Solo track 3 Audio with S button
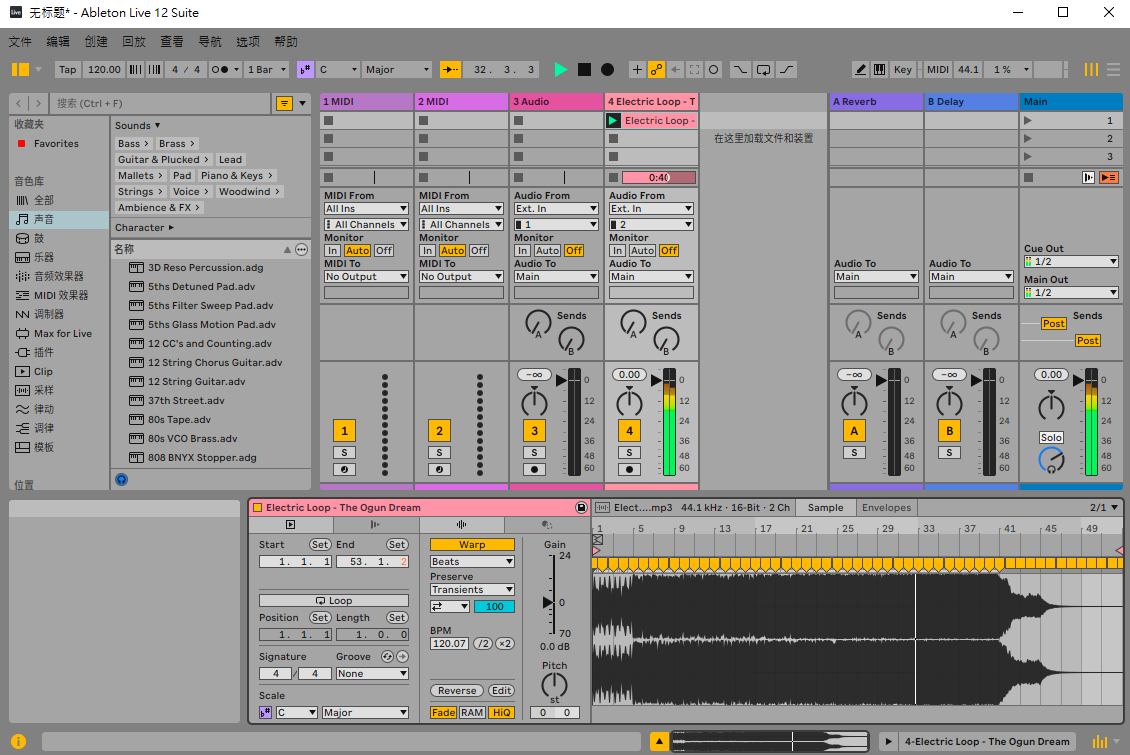 point(534,452)
